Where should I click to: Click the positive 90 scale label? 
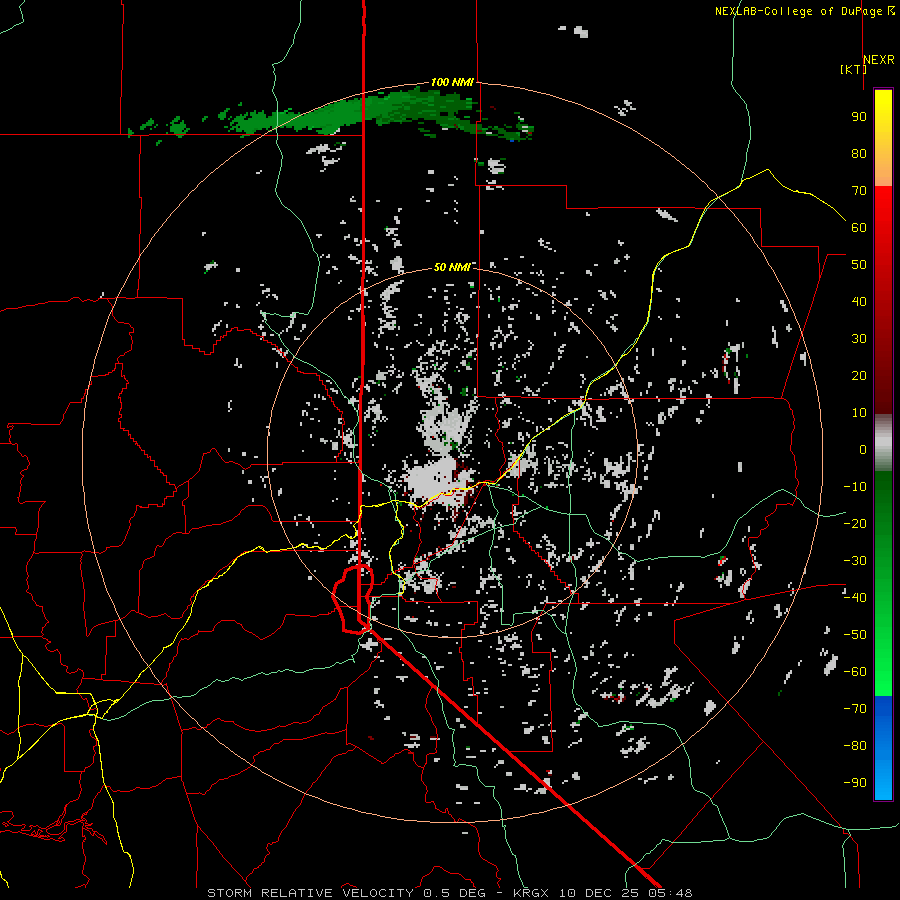pos(859,117)
